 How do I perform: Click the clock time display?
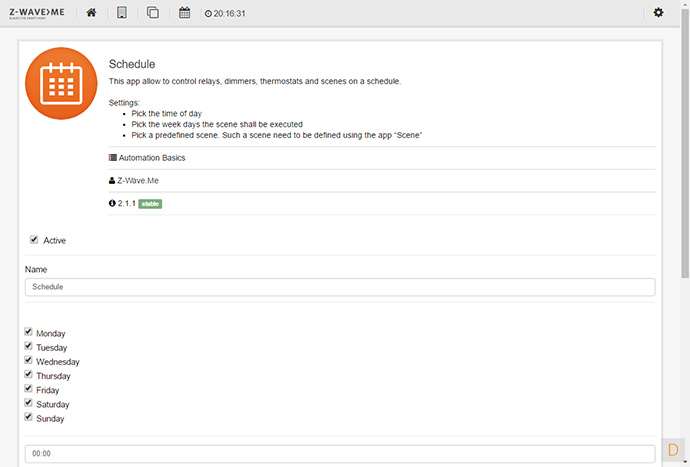[225, 14]
